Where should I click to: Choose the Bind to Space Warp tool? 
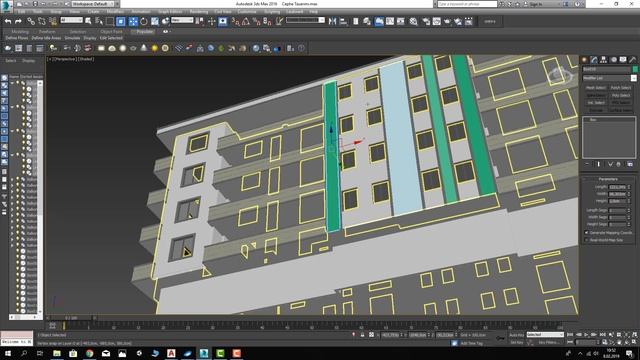[x=53, y=21]
